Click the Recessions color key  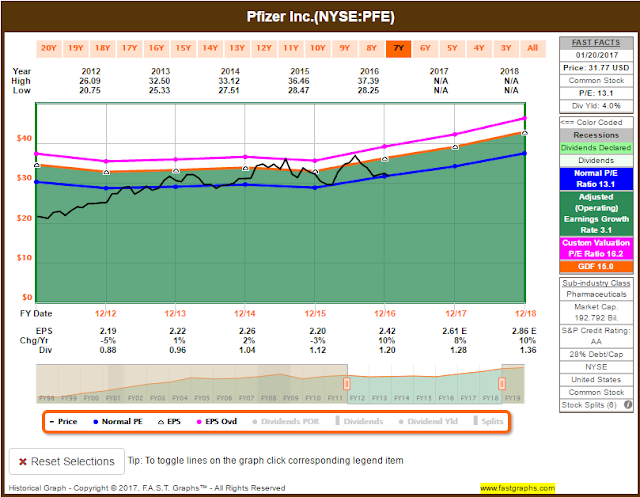(x=596, y=135)
